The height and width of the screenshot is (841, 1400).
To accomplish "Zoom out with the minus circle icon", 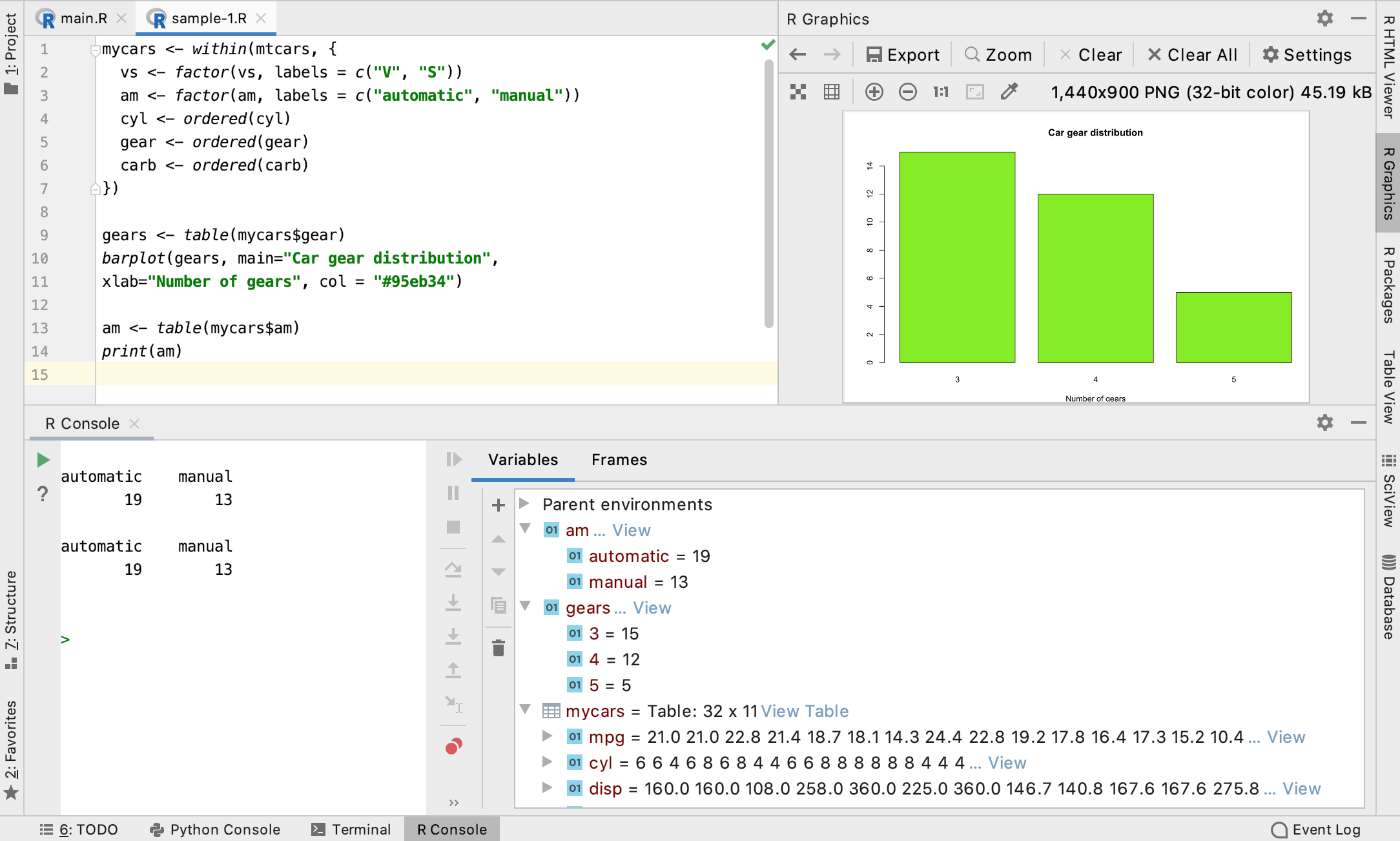I will [x=908, y=92].
